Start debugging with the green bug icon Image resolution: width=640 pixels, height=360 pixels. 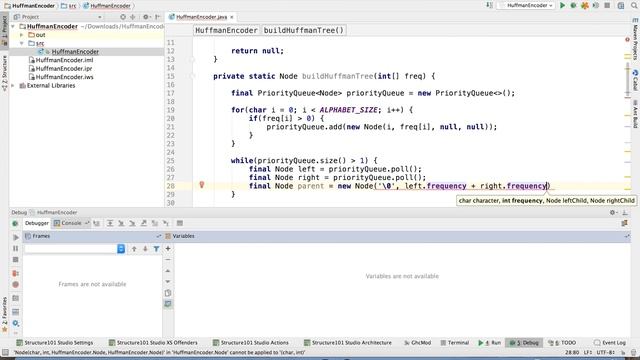click(573, 6)
